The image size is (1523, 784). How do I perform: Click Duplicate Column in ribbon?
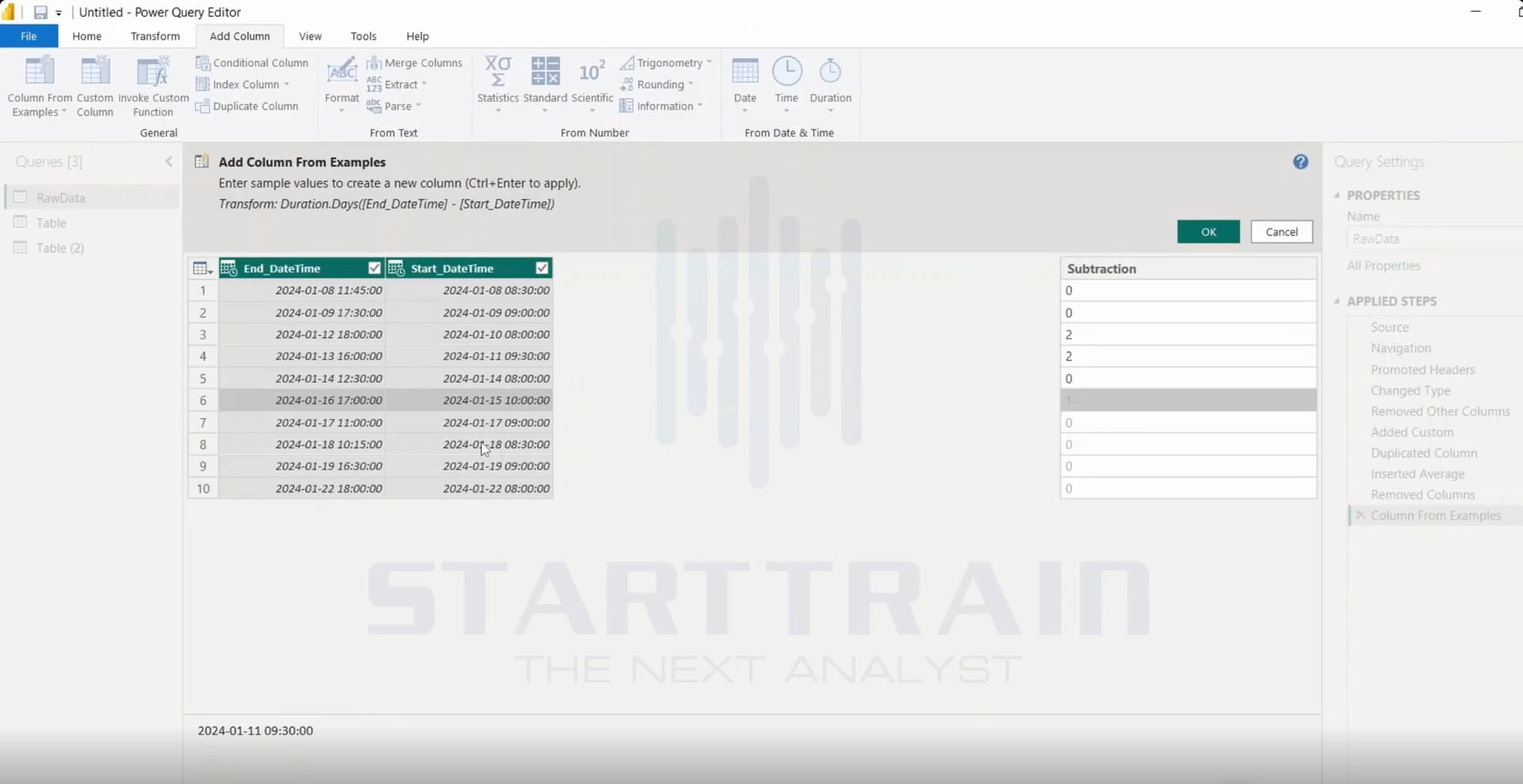point(247,106)
